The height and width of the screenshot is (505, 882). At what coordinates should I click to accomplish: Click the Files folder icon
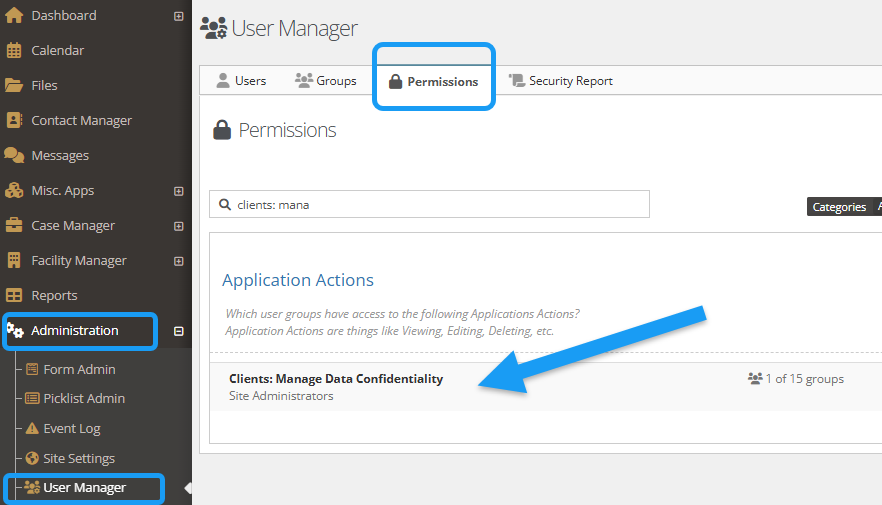14,86
